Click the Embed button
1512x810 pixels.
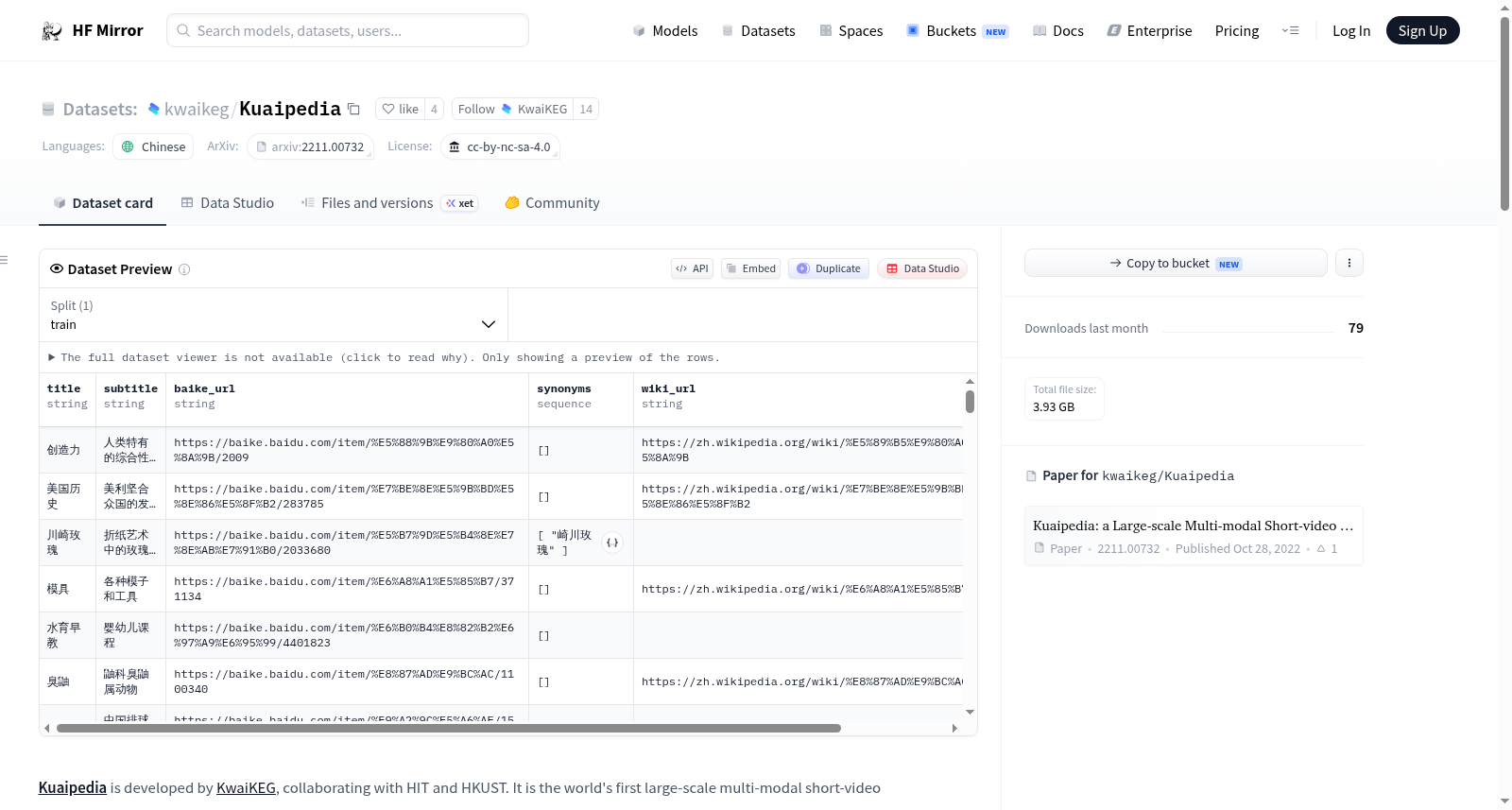pyautogui.click(x=750, y=268)
